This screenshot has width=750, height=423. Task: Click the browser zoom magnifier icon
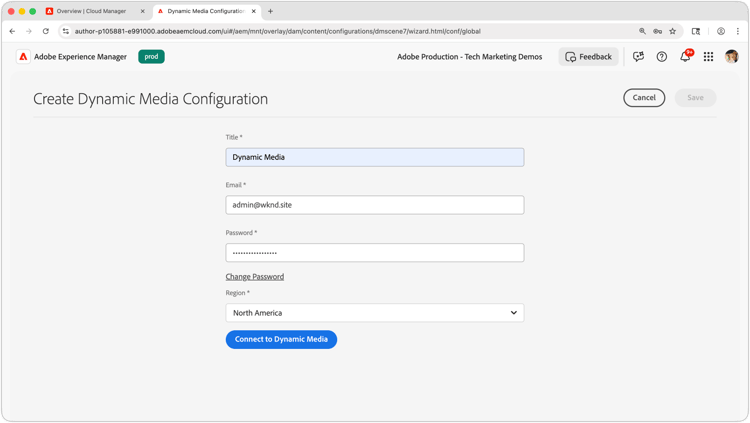642,31
